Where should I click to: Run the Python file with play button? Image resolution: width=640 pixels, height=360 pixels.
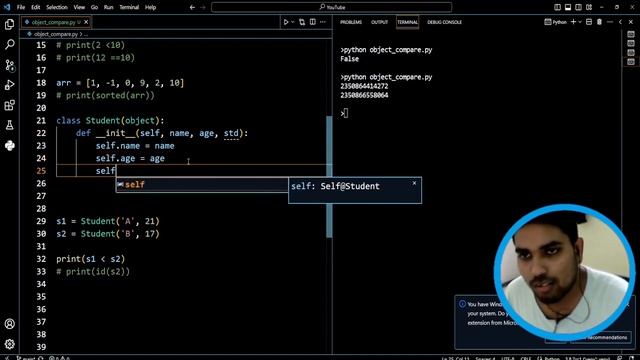coord(286,22)
